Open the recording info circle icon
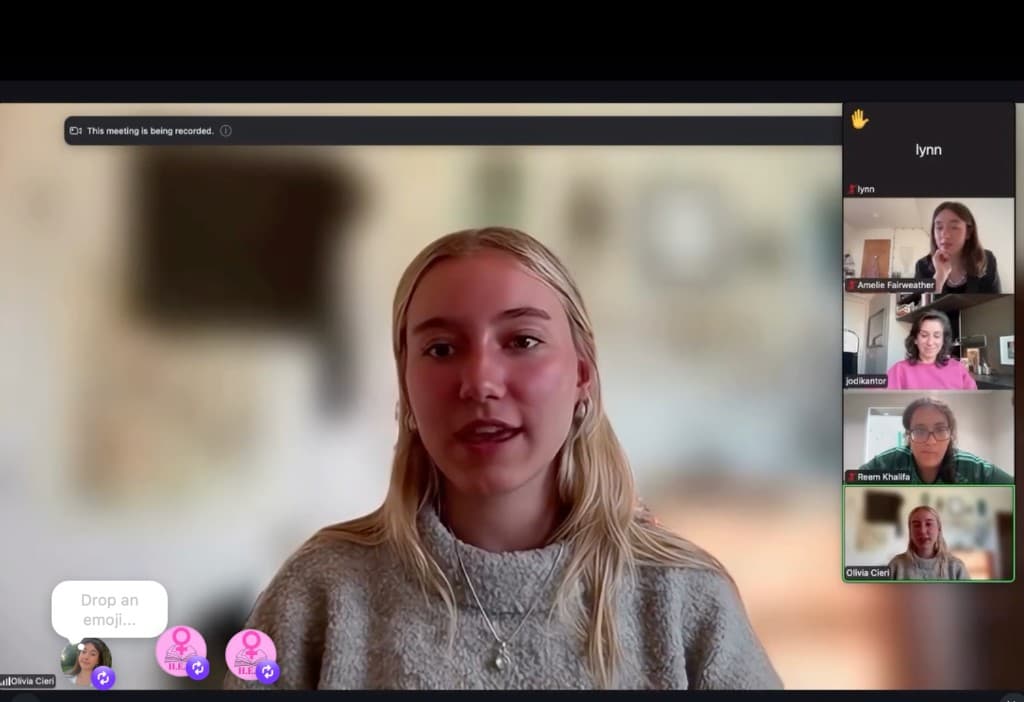This screenshot has width=1024, height=702. (x=225, y=131)
